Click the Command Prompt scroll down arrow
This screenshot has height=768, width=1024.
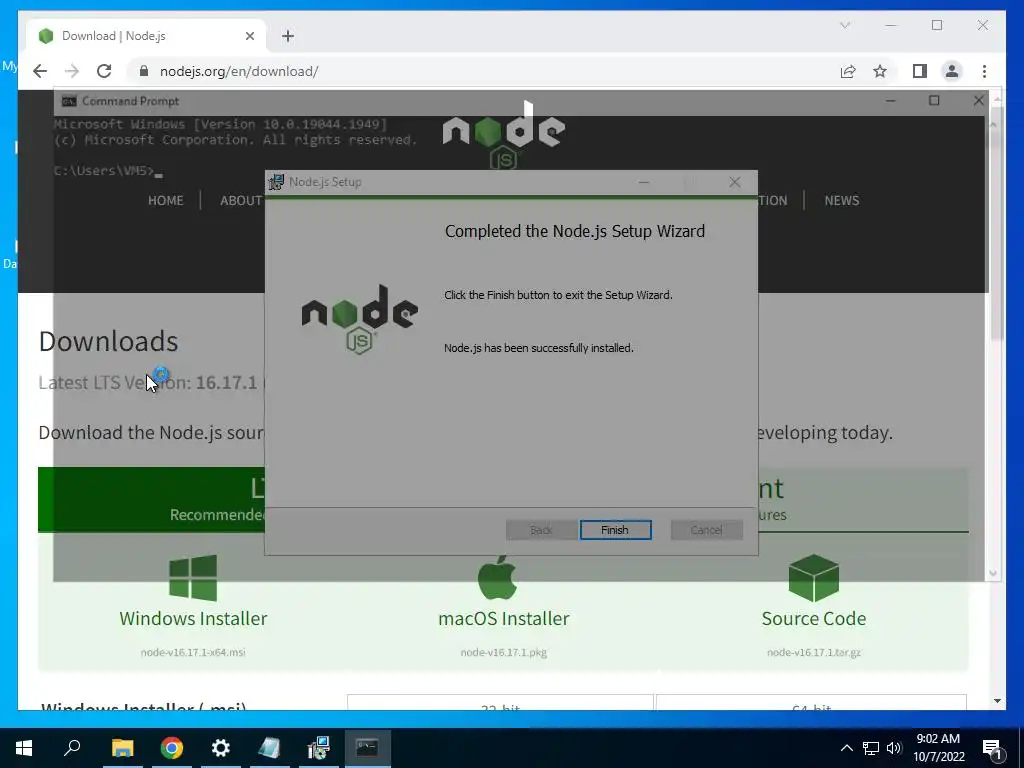(993, 574)
